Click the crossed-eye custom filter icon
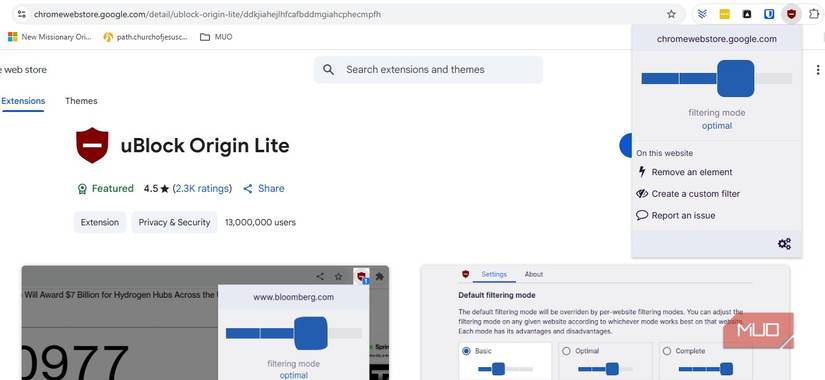This screenshot has width=825, height=380. coord(641,194)
